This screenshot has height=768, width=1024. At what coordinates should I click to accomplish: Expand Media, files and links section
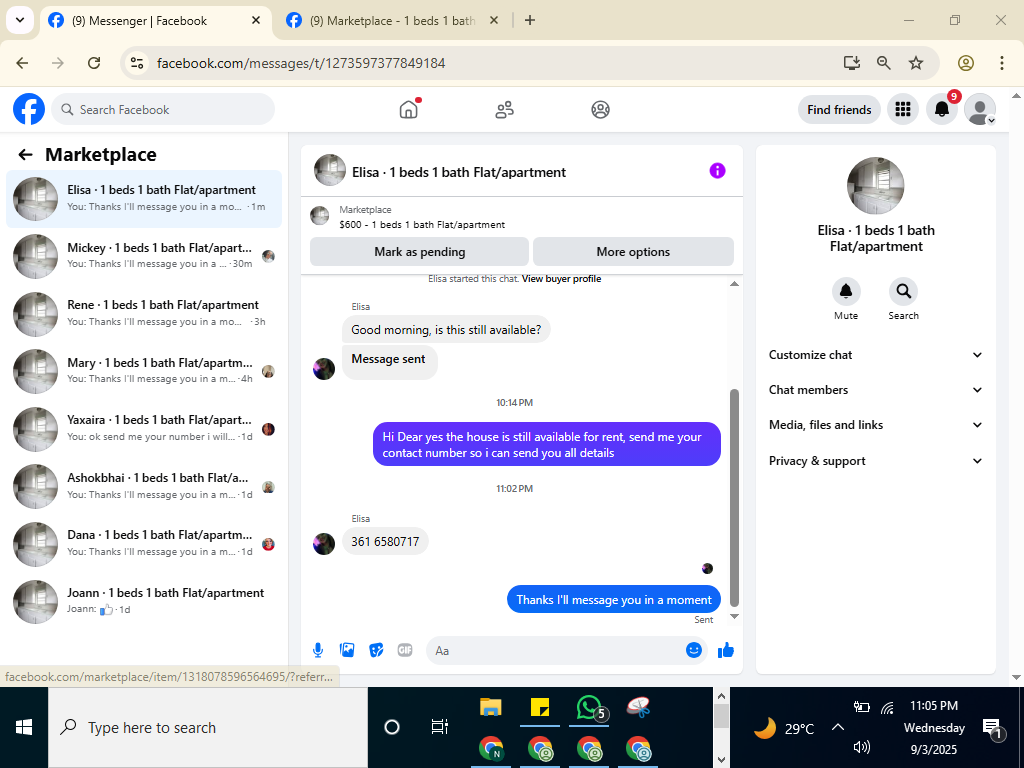point(875,425)
